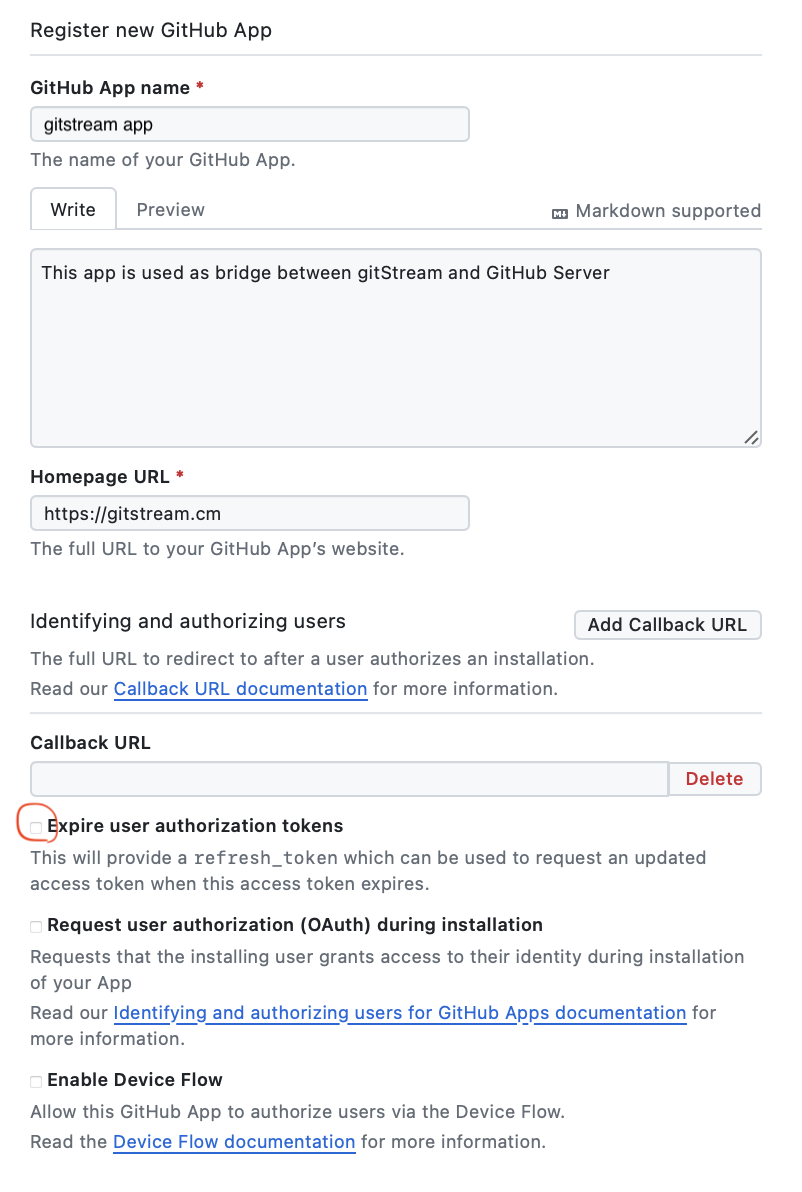Enable Expire user authorization tokens

pos(36,827)
